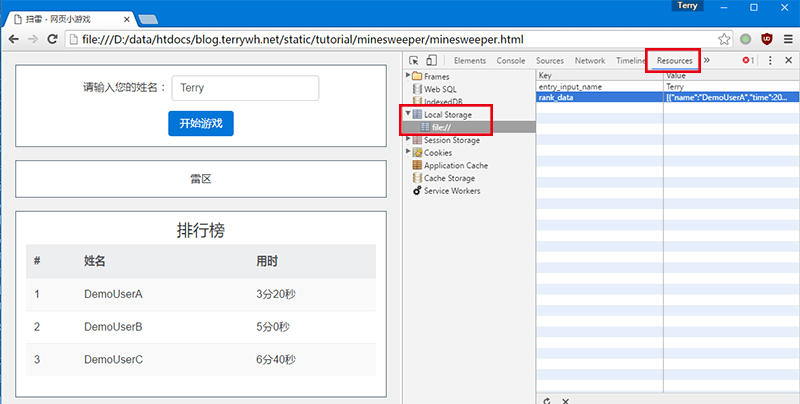
Task: Click the 姓名 column header
Action: point(95,261)
